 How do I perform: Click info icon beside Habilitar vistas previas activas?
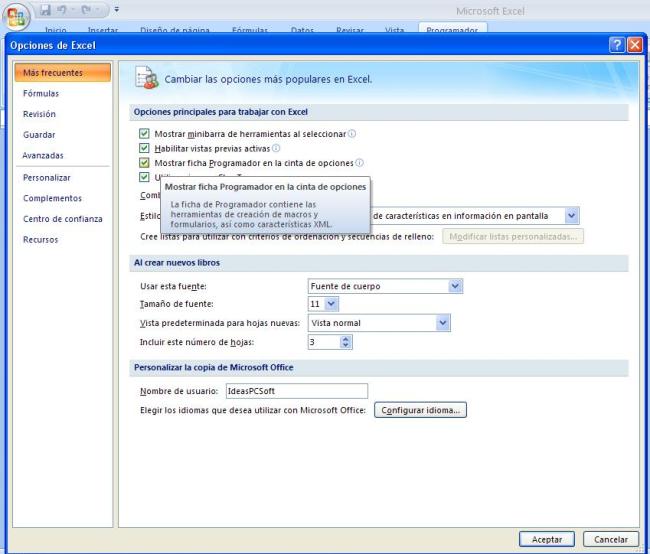(x=276, y=148)
